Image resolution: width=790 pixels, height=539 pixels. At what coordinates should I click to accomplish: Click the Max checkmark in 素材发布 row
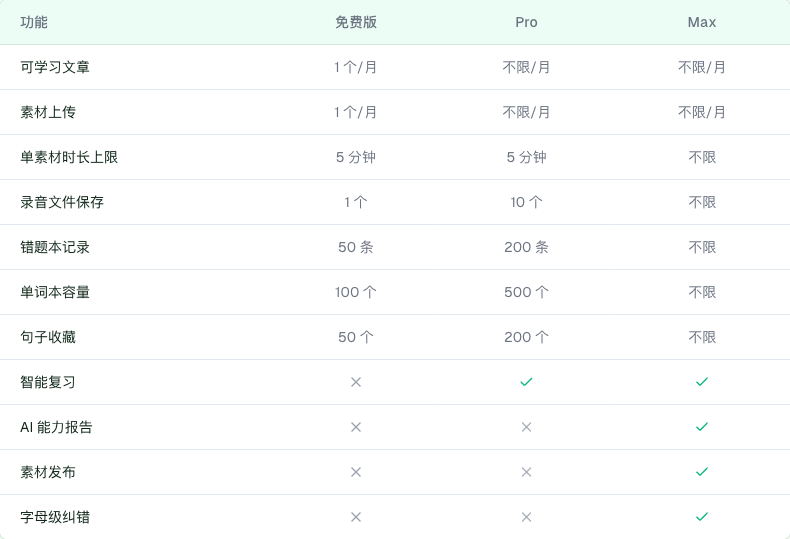[702, 472]
